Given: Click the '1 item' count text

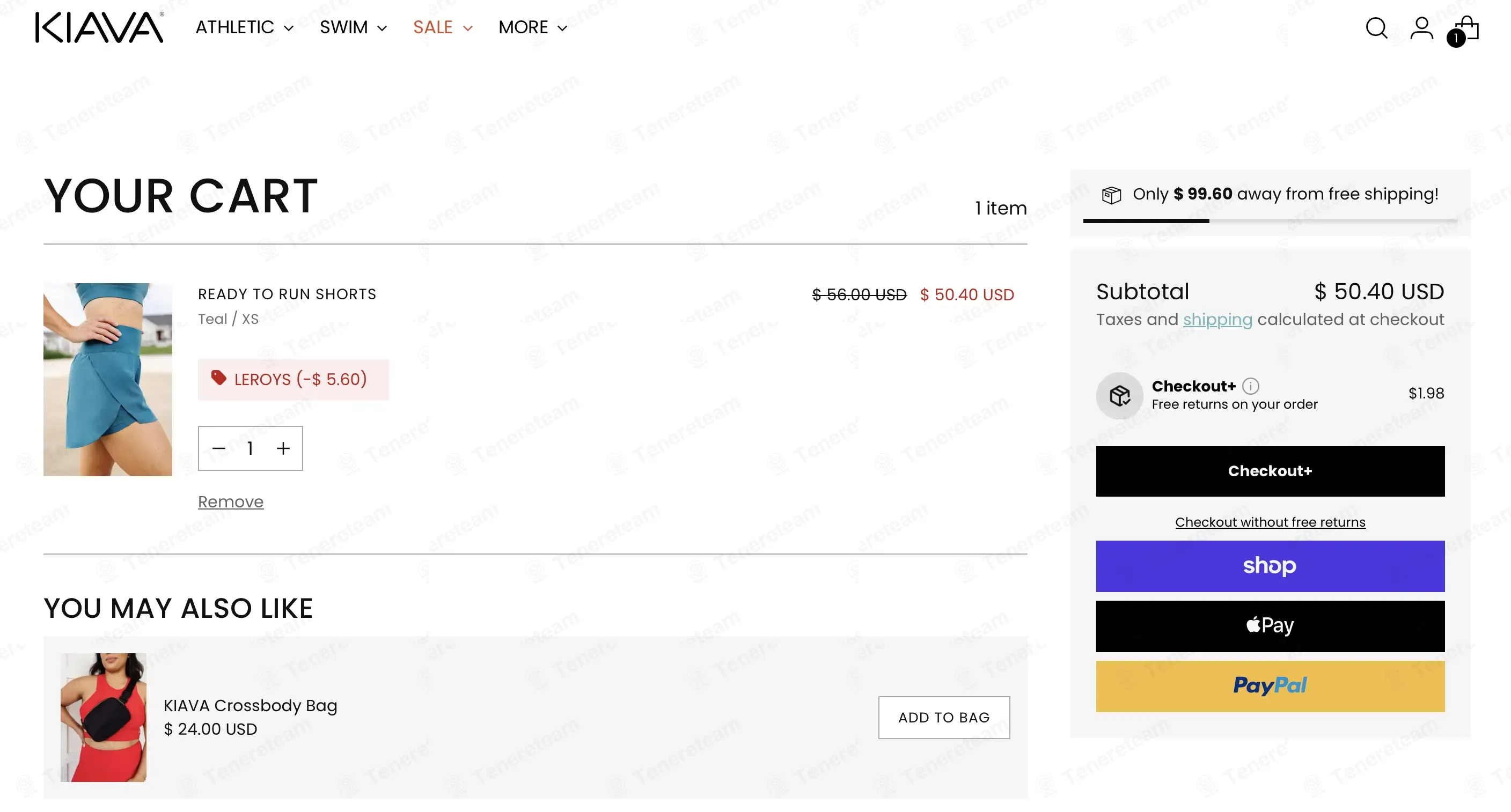Looking at the screenshot, I should tap(1001, 208).
